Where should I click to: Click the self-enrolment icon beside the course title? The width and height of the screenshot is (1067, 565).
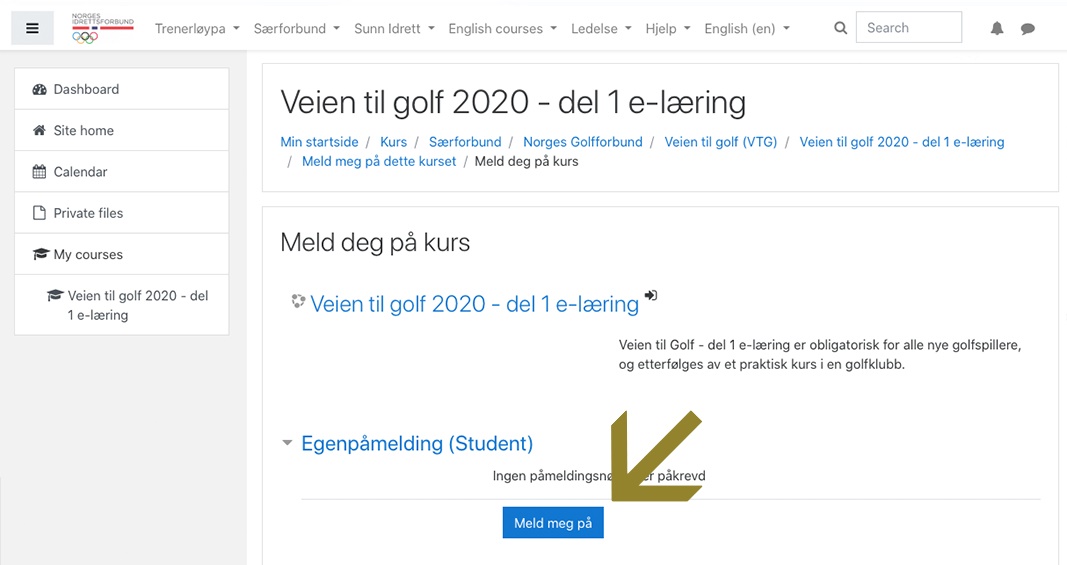coord(651,295)
